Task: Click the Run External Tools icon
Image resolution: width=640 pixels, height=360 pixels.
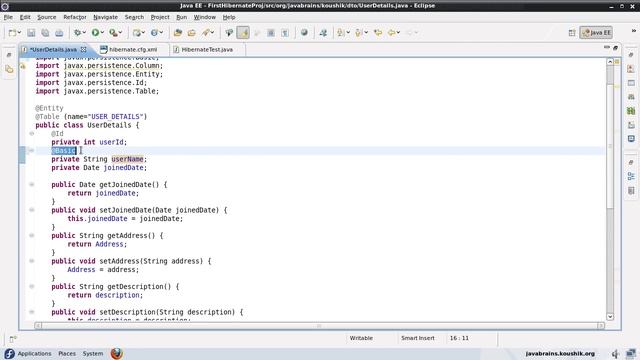Action: click(x=113, y=33)
